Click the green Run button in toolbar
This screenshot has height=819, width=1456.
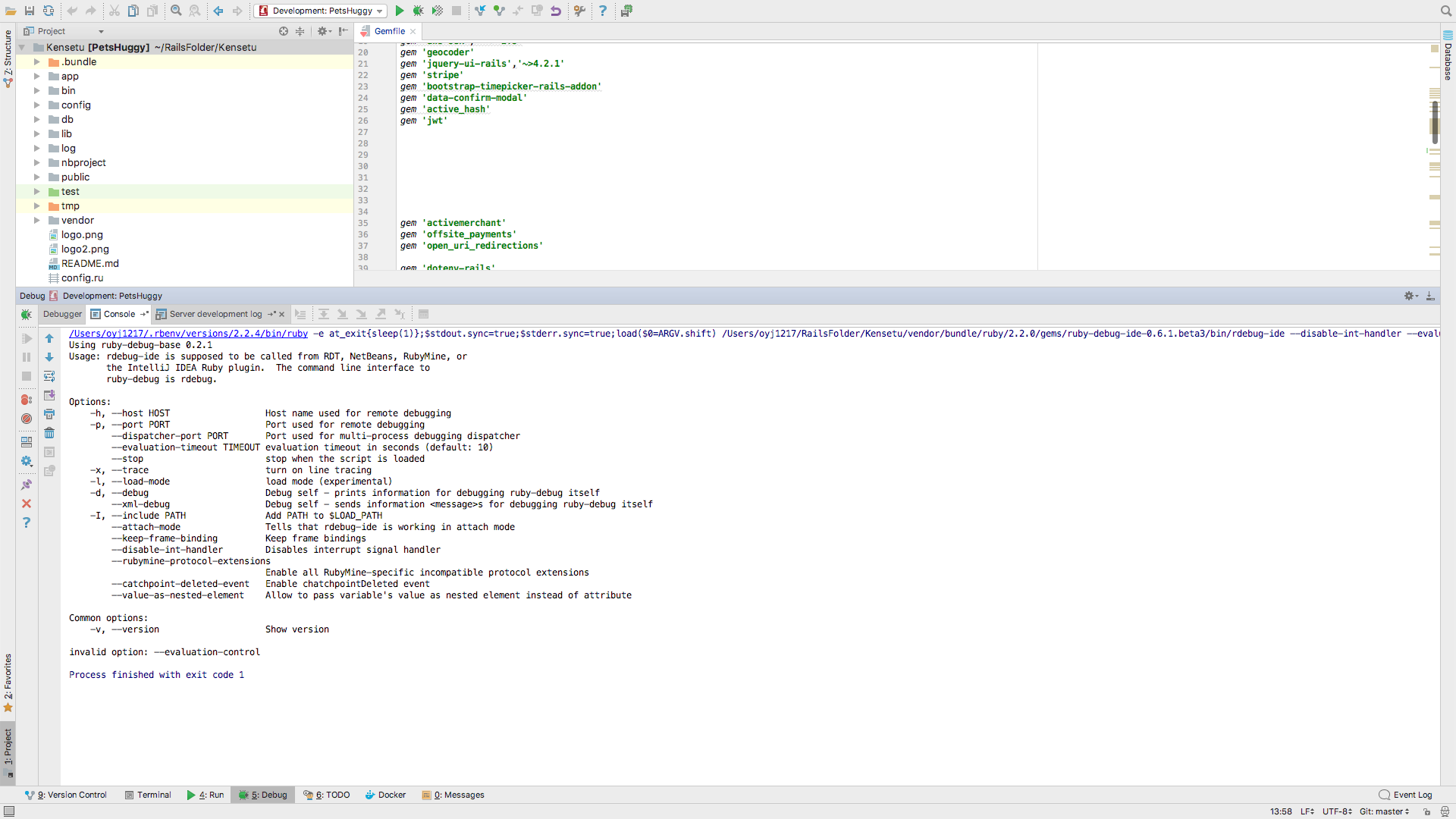[400, 11]
